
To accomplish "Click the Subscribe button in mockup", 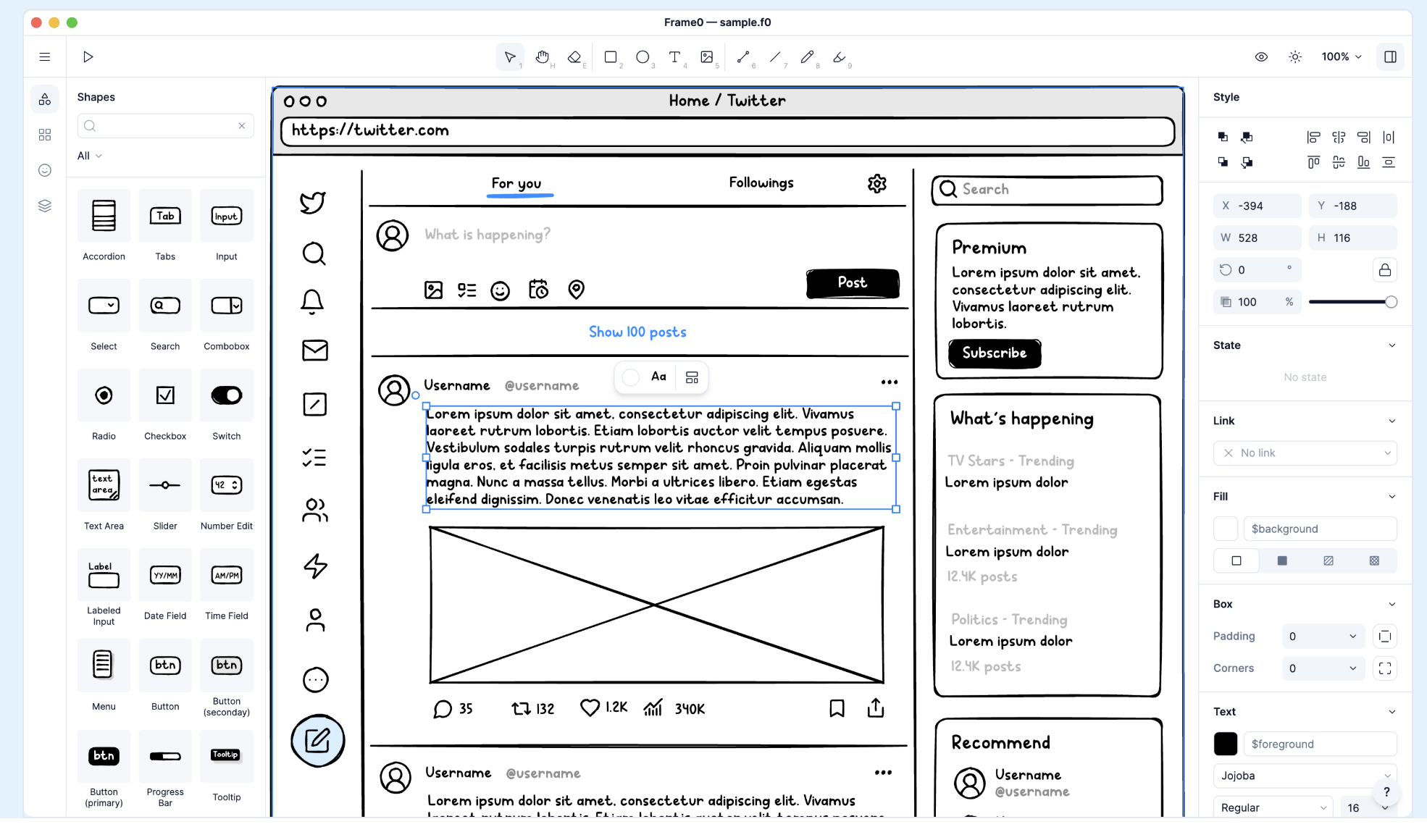I will (995, 353).
